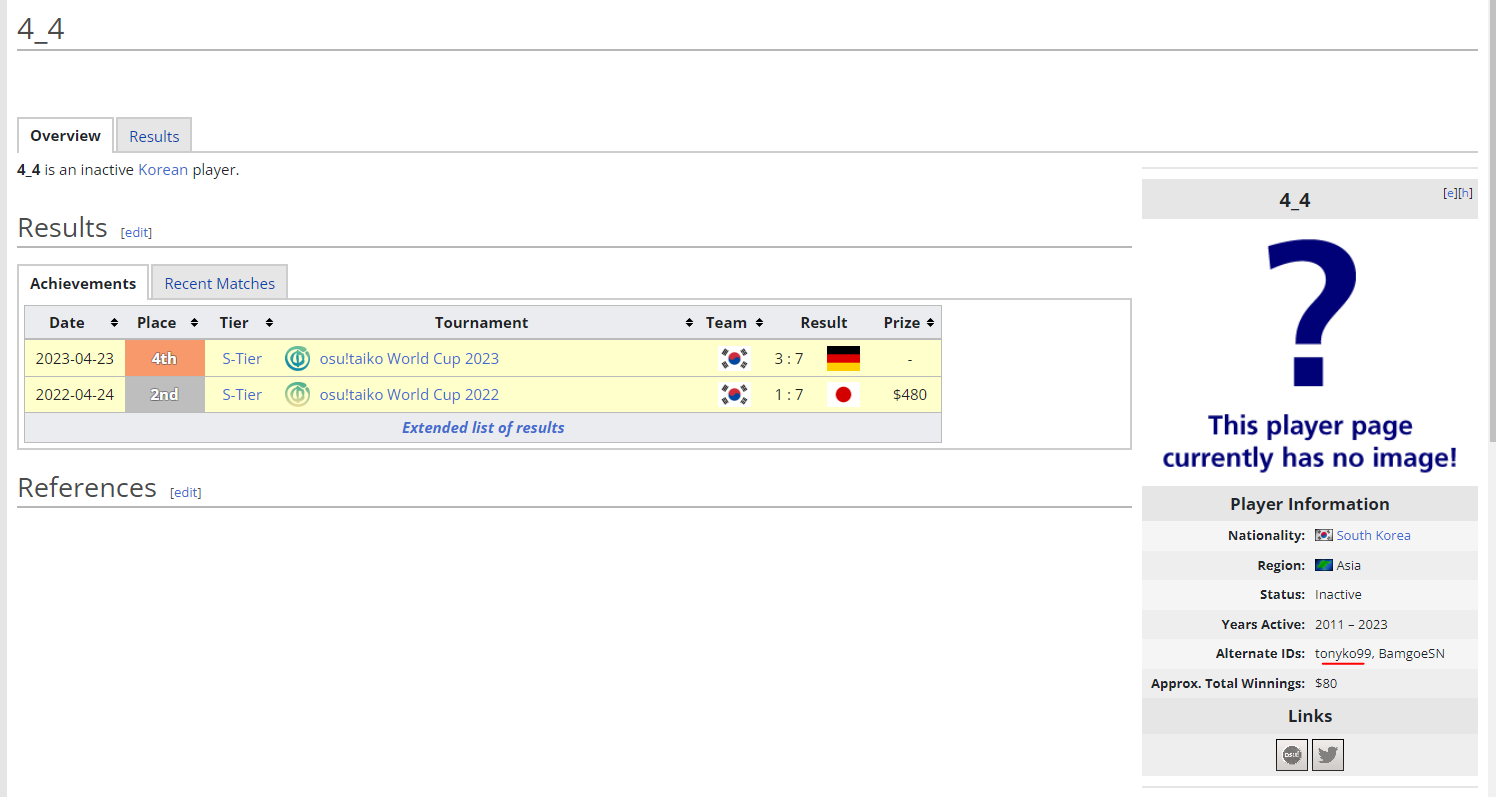Screen dimensions: 1496x797
Task: Click the Germany flag in Result column
Action: 843,359
